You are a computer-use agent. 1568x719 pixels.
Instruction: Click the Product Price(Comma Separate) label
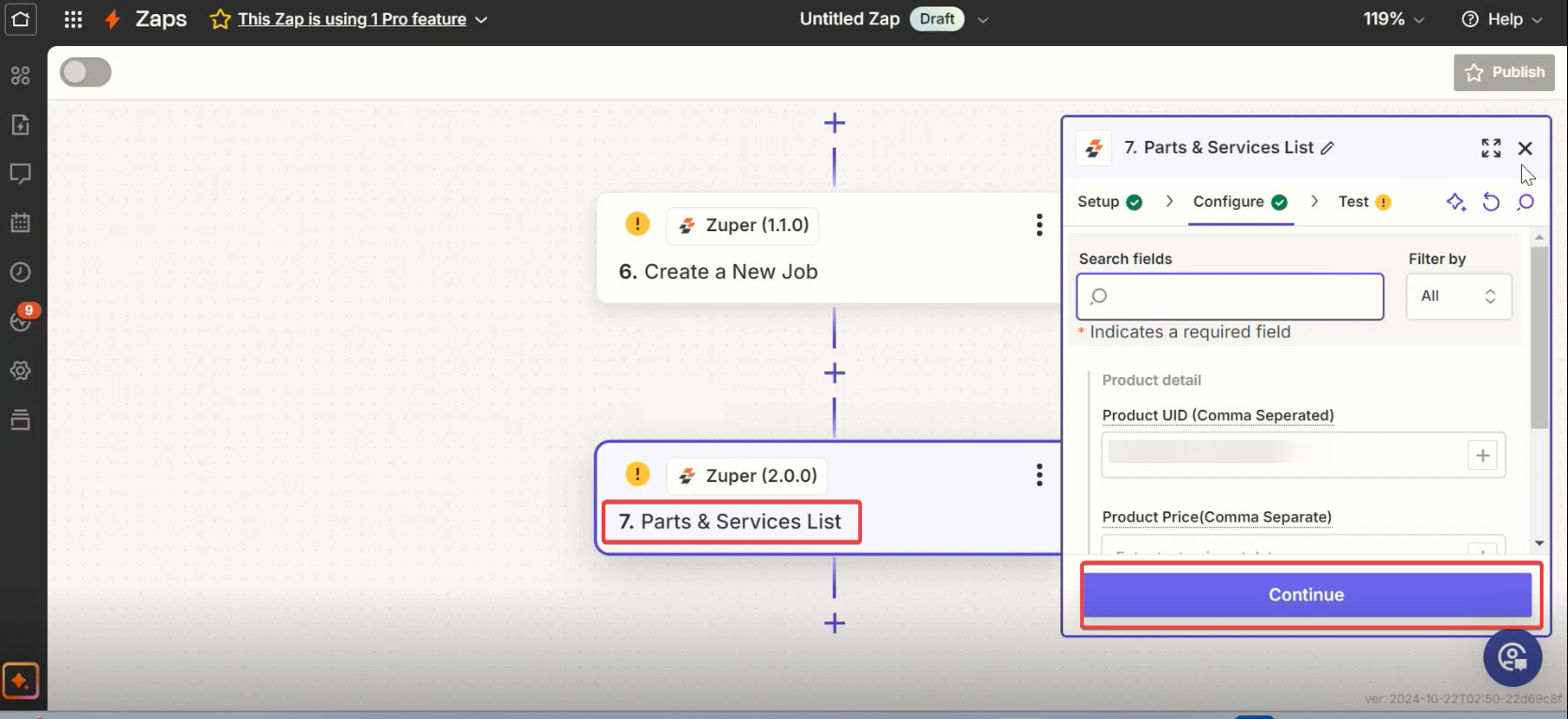click(x=1216, y=517)
